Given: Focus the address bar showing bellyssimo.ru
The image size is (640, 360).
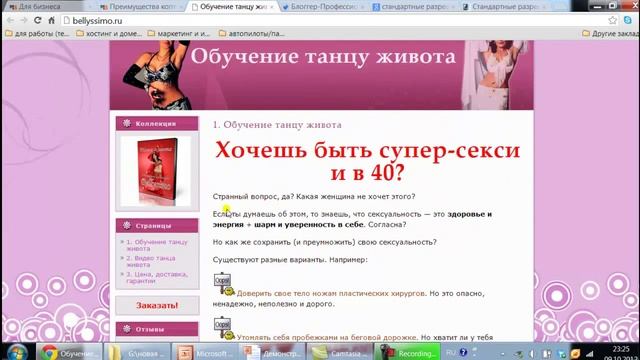Looking at the screenshot, I should [335, 20].
